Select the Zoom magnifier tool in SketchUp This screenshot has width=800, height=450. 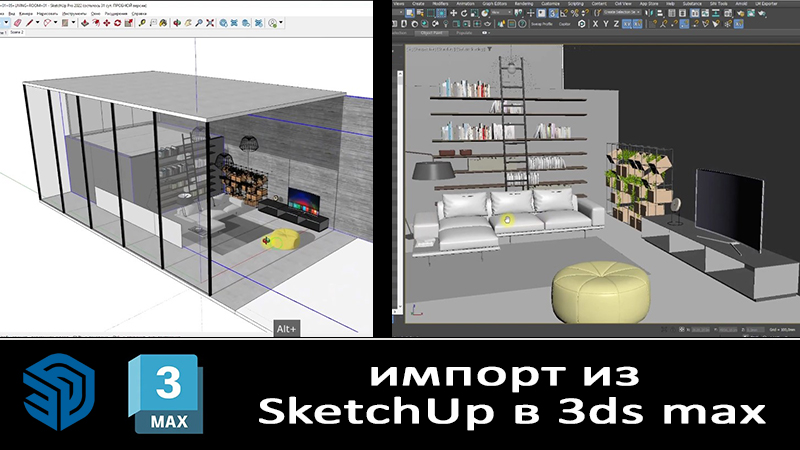199,23
